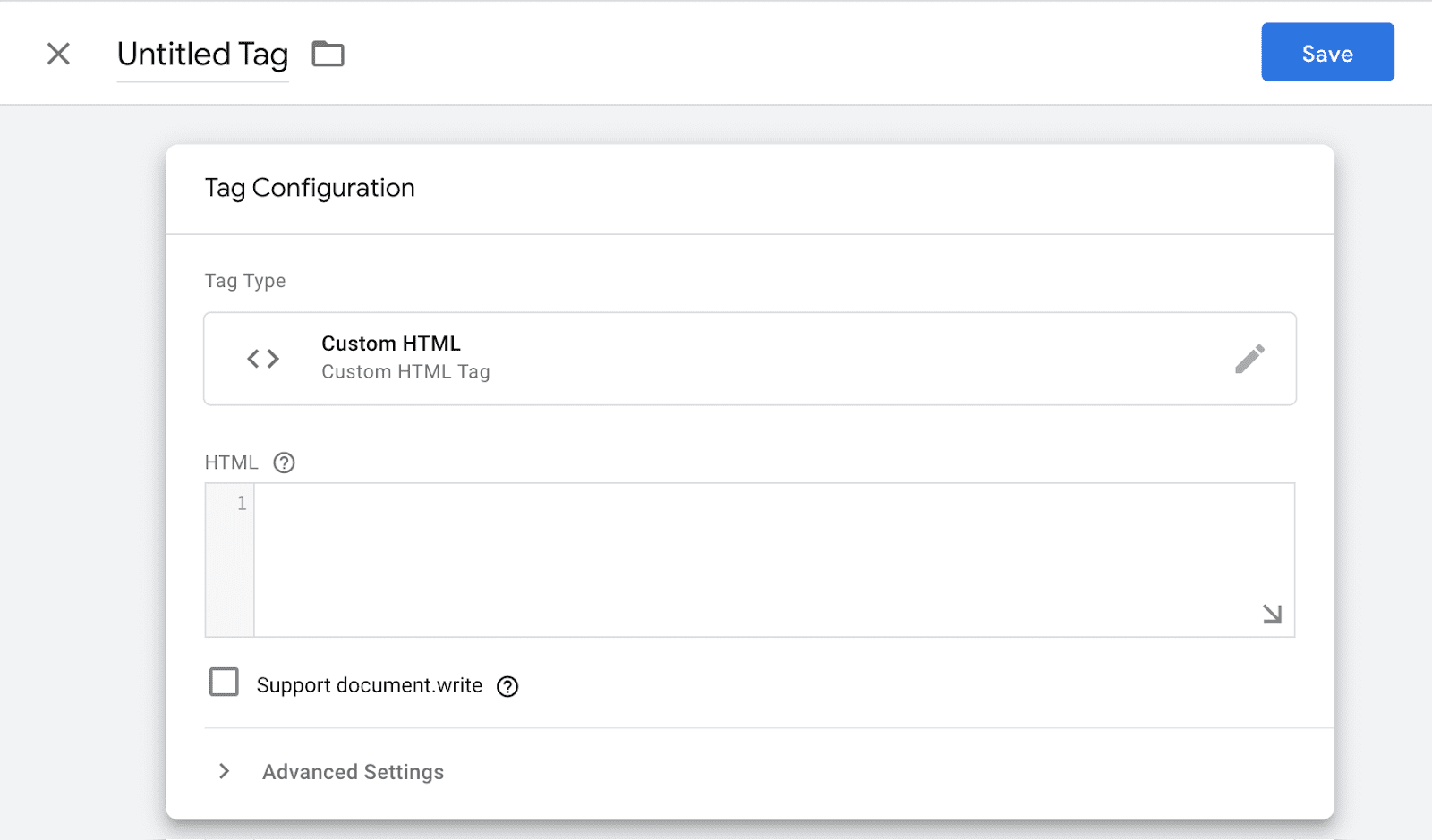Open the HTML field help tooltip icon

(285, 462)
